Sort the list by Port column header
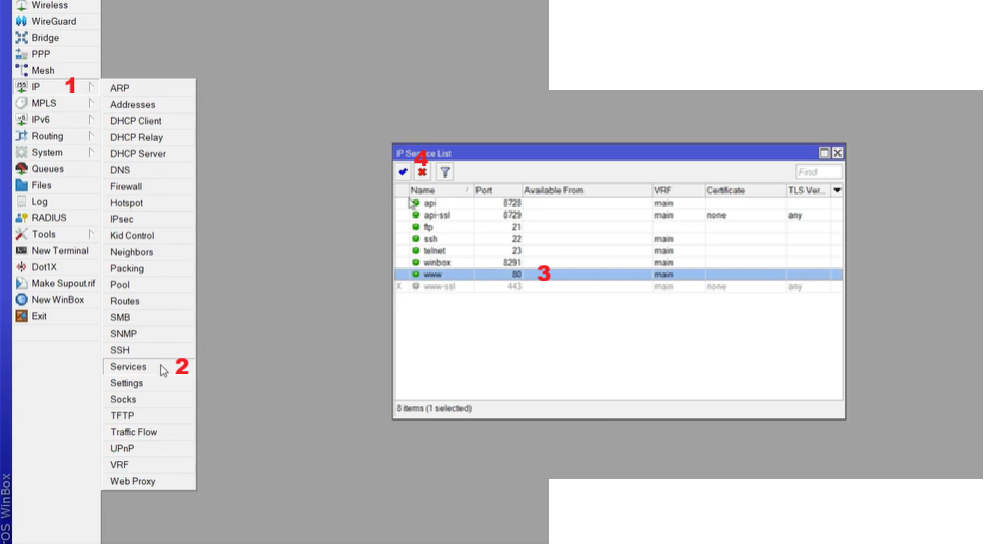 tap(496, 190)
